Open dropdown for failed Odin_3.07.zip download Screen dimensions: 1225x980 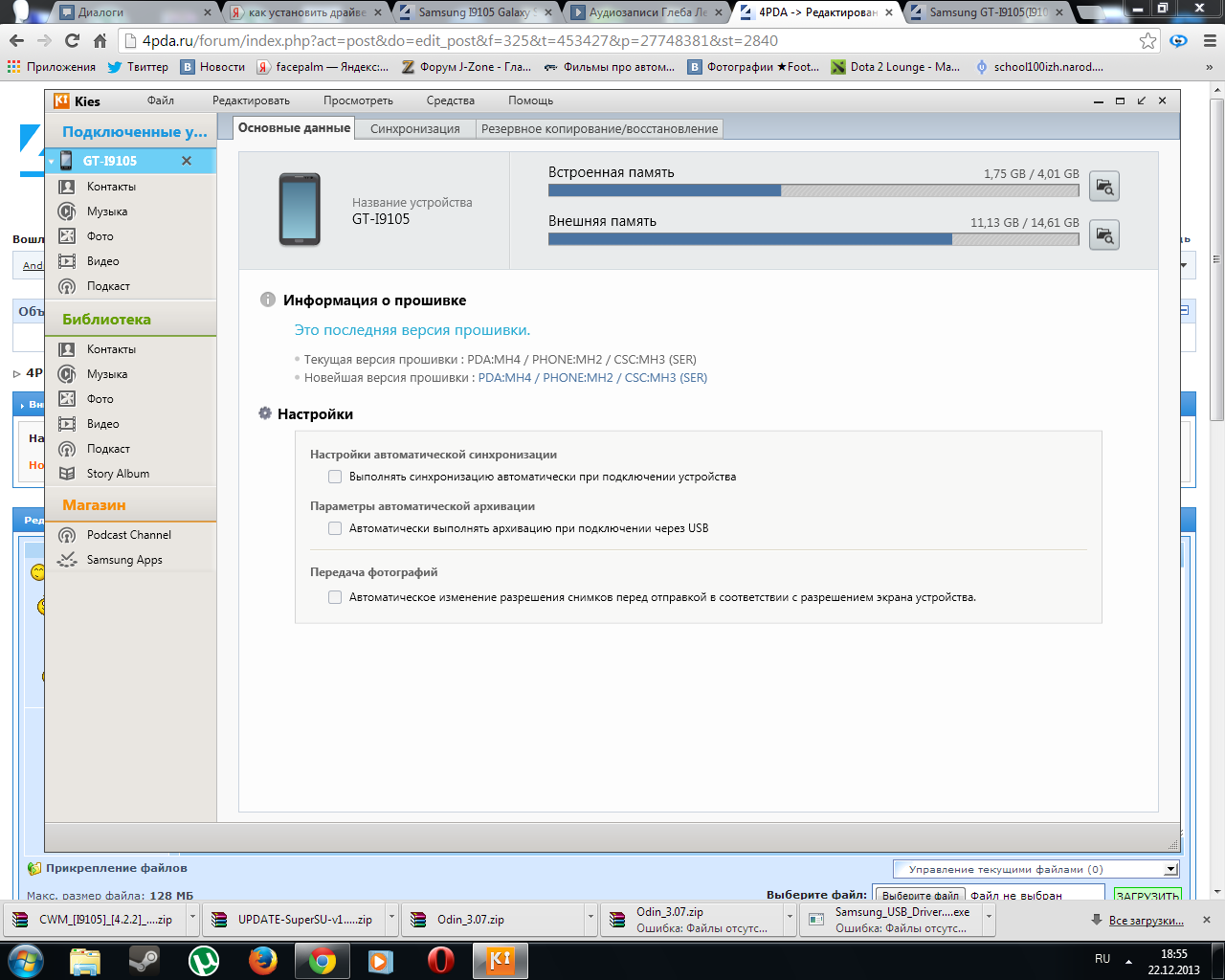coord(790,919)
